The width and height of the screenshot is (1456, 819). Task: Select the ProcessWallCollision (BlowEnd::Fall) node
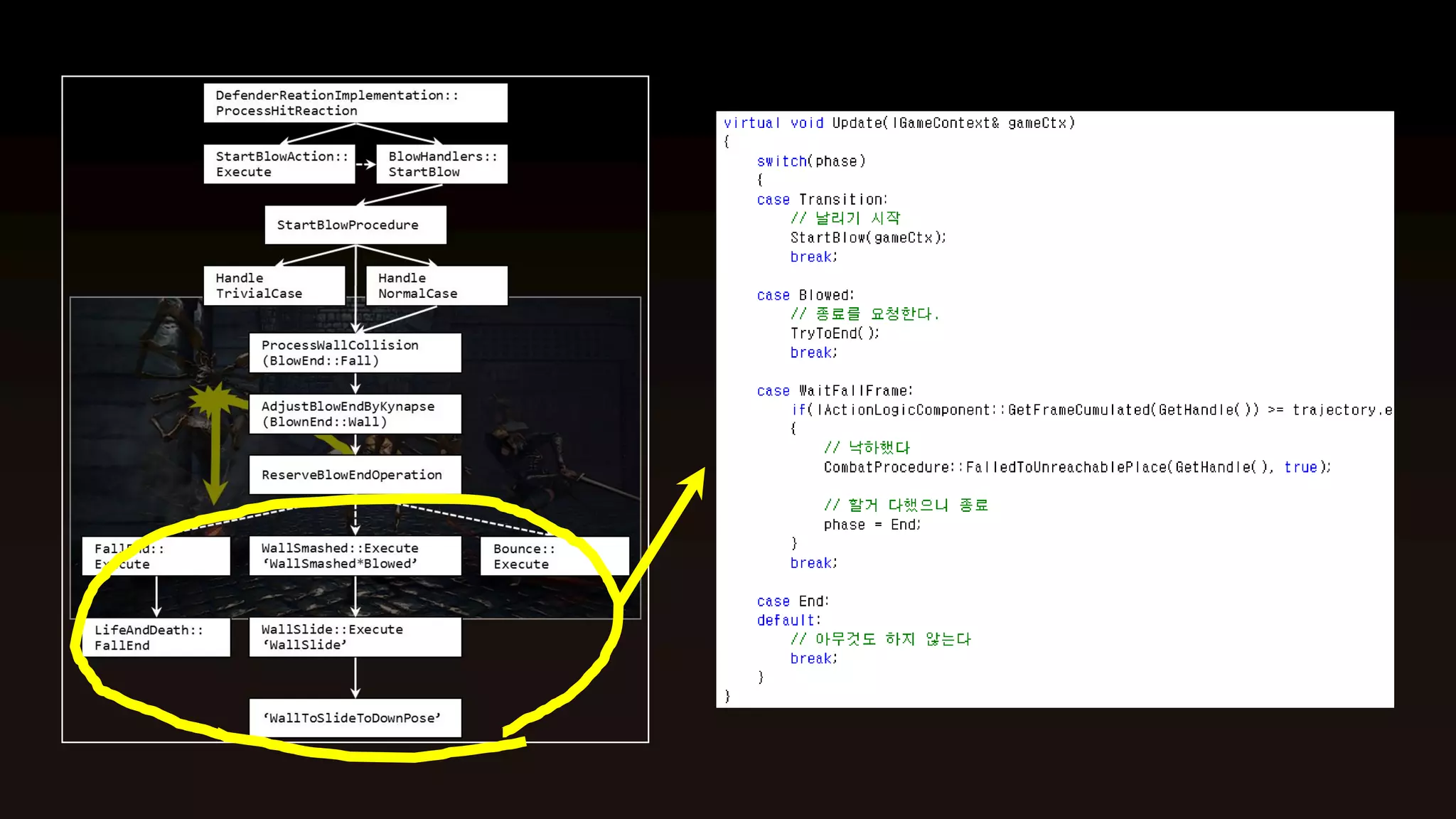point(355,353)
